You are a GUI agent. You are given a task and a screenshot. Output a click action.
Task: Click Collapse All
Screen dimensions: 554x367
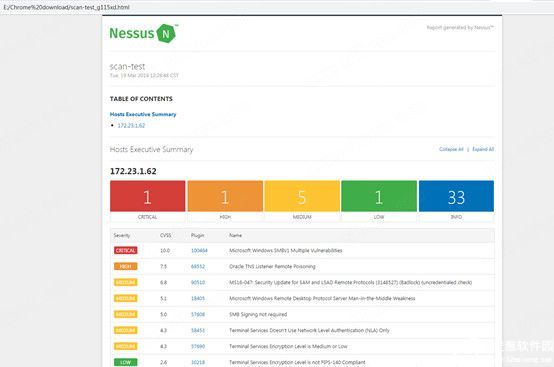pos(451,149)
